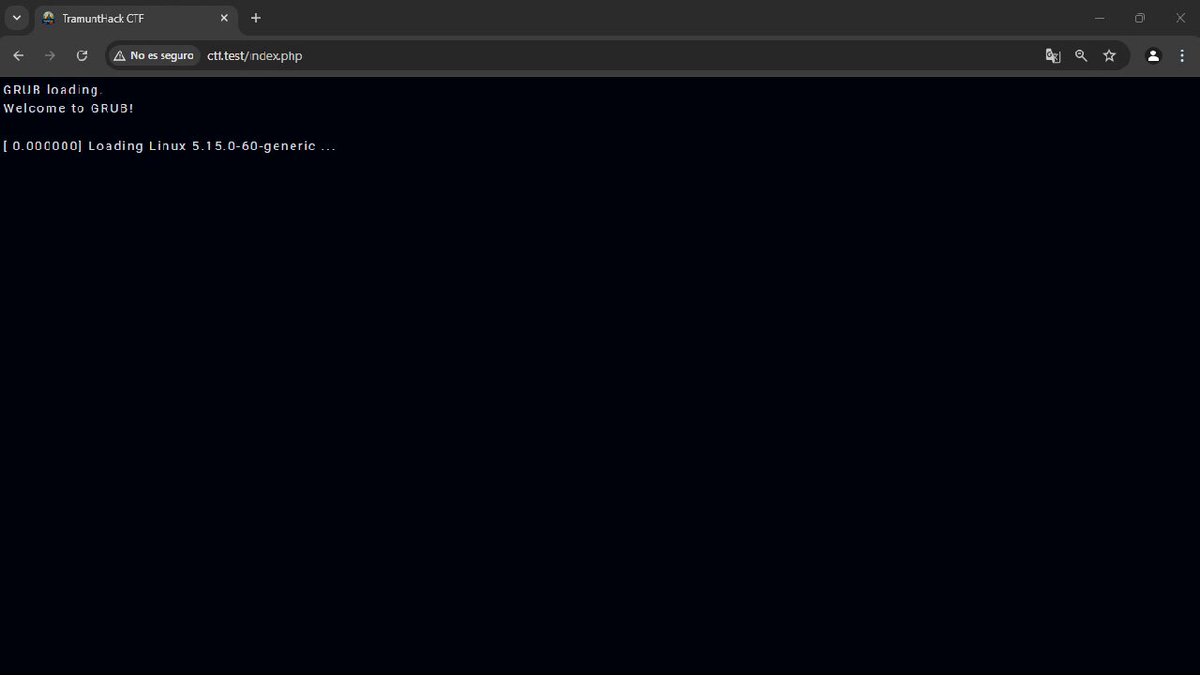Screen dimensions: 1200x675
Task: Open the zoom magnifier icon
Action: click(x=1081, y=56)
